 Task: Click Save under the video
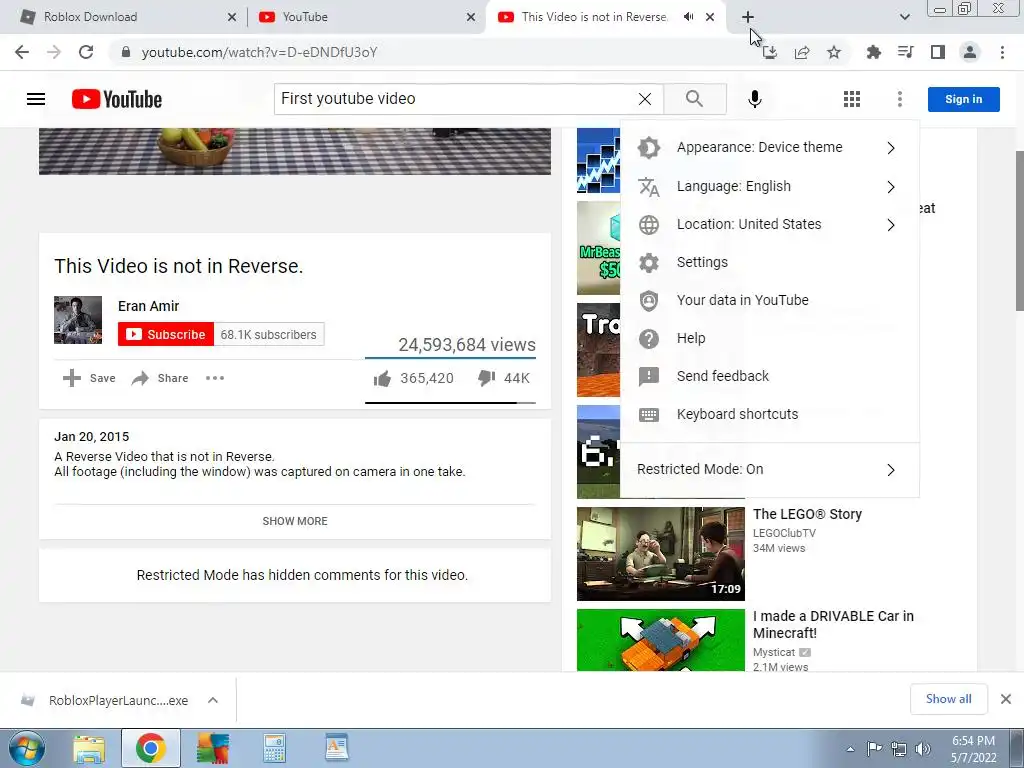point(89,378)
